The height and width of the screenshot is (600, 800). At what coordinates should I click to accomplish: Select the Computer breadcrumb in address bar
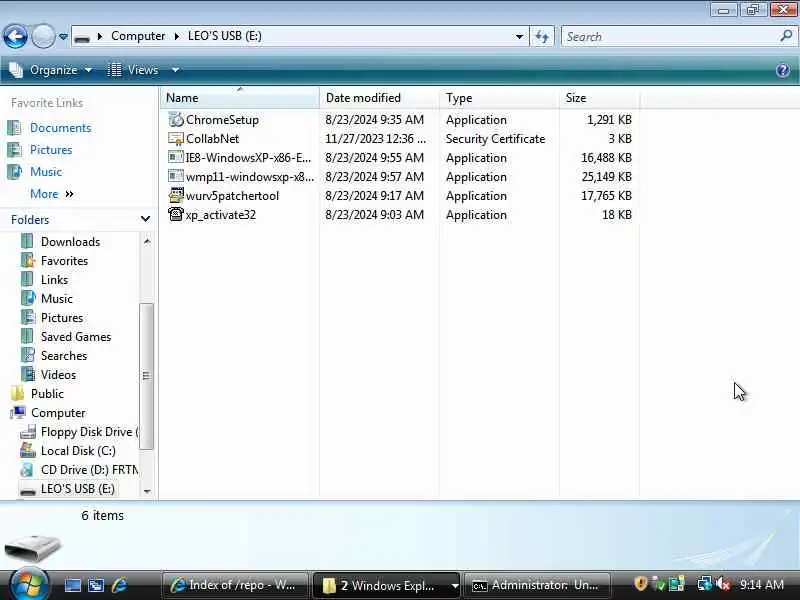138,36
